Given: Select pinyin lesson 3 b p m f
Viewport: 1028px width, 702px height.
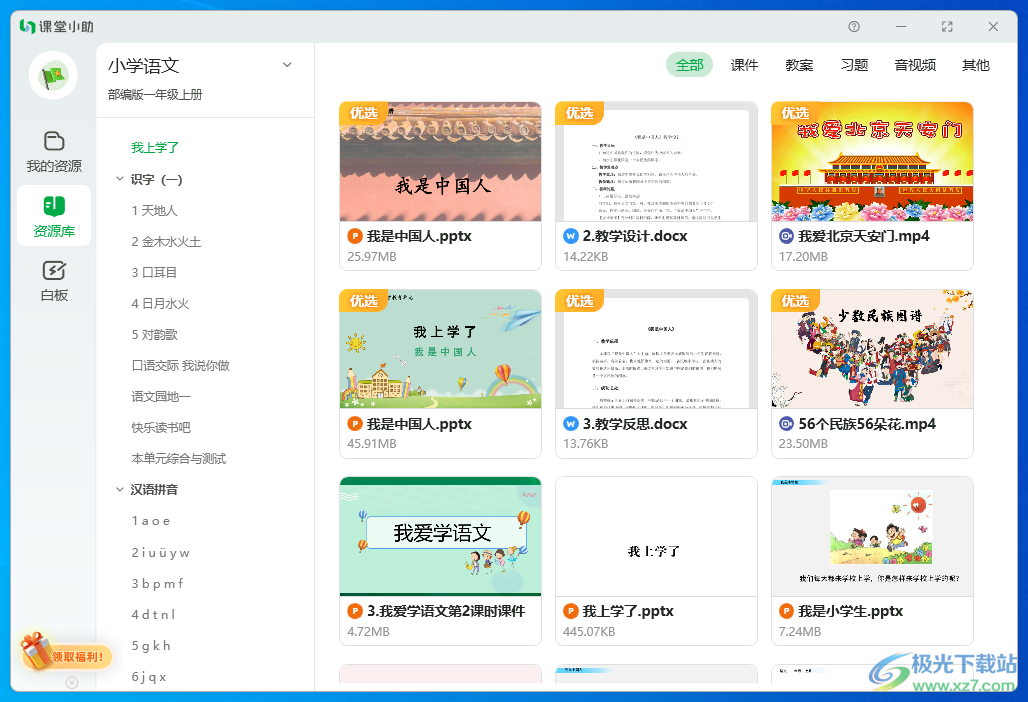Looking at the screenshot, I should (x=157, y=583).
